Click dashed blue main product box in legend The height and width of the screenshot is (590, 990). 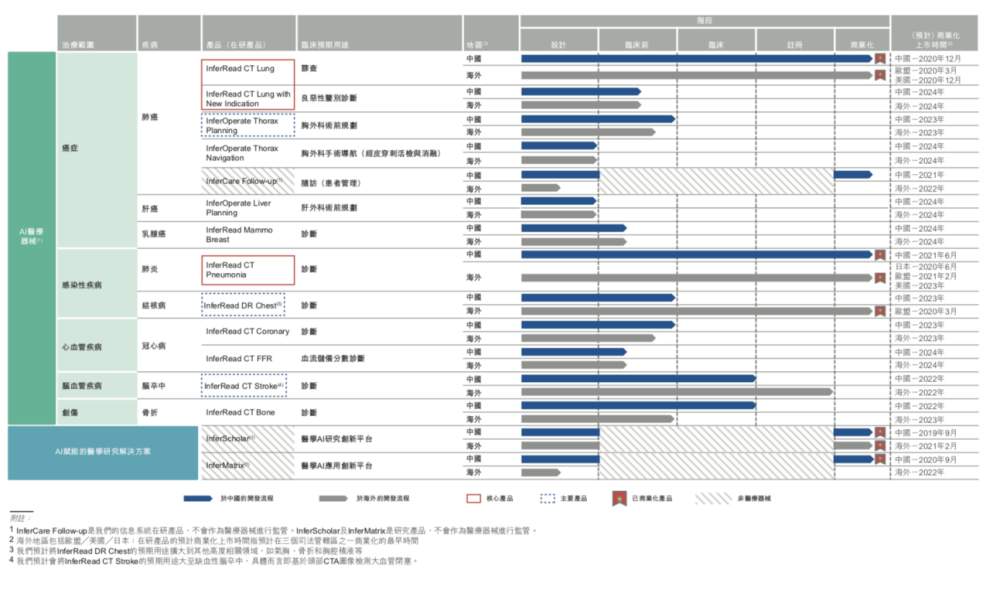[548, 497]
